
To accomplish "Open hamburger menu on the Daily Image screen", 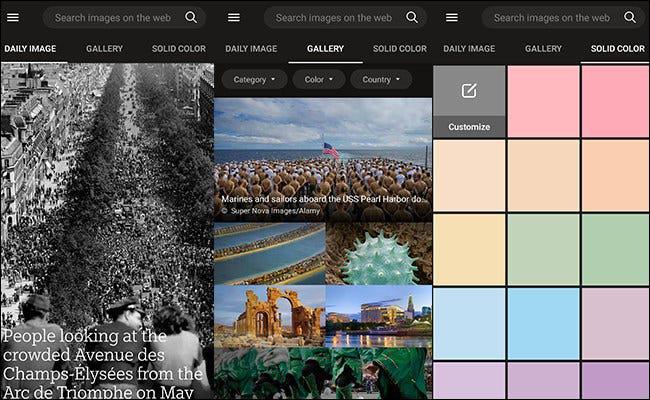I will tap(13, 17).
